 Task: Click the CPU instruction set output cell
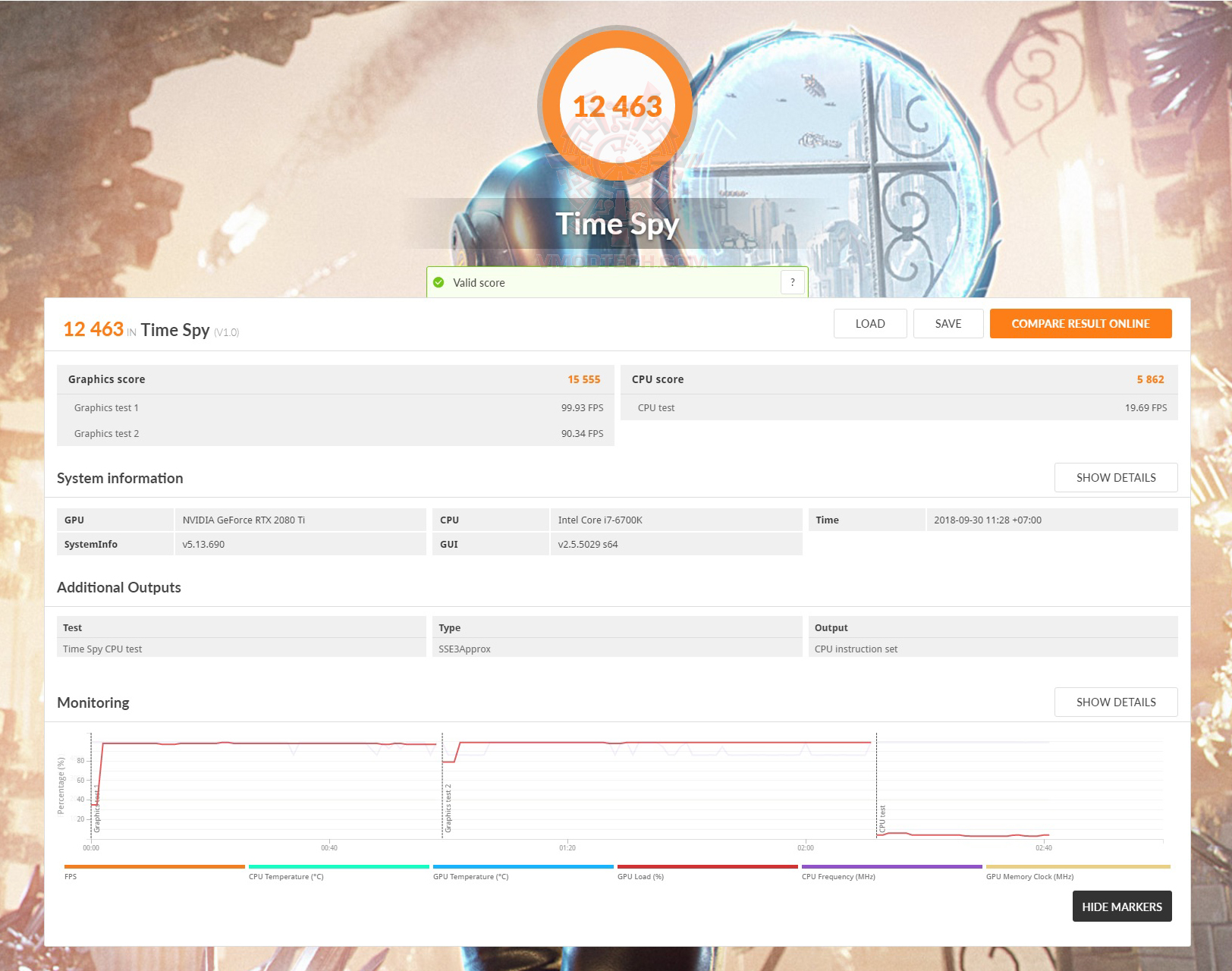pos(993,649)
